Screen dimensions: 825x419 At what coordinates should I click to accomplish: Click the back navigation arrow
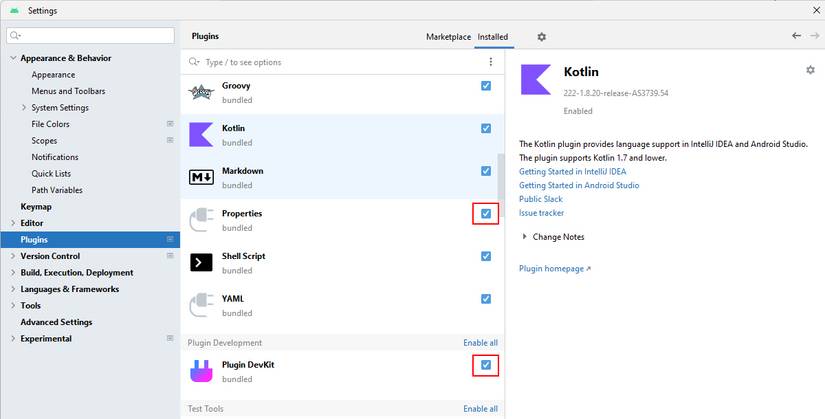pos(797,36)
